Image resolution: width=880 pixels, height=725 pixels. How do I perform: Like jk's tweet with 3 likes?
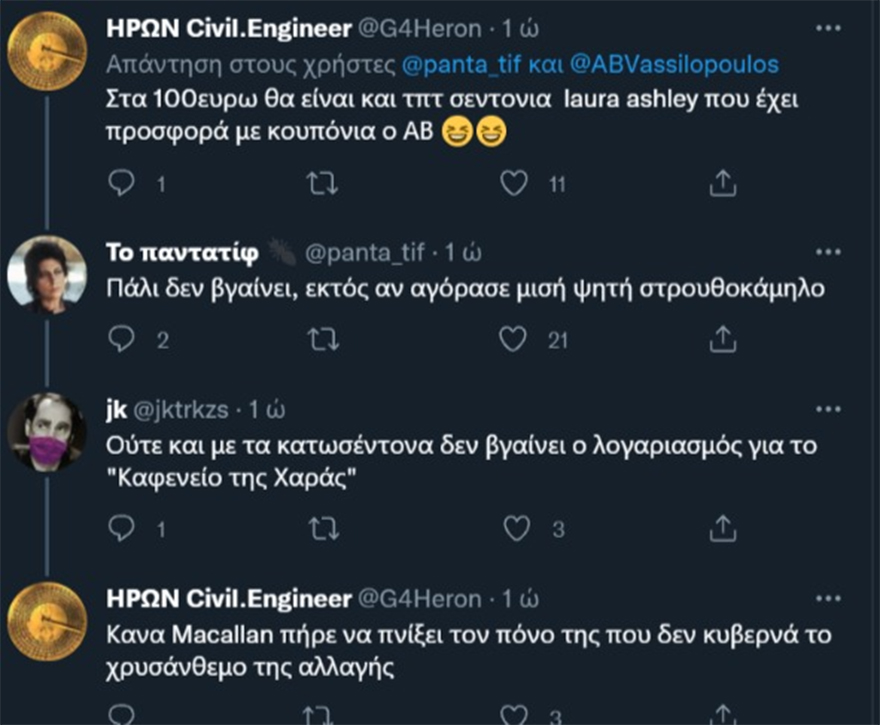click(x=513, y=527)
